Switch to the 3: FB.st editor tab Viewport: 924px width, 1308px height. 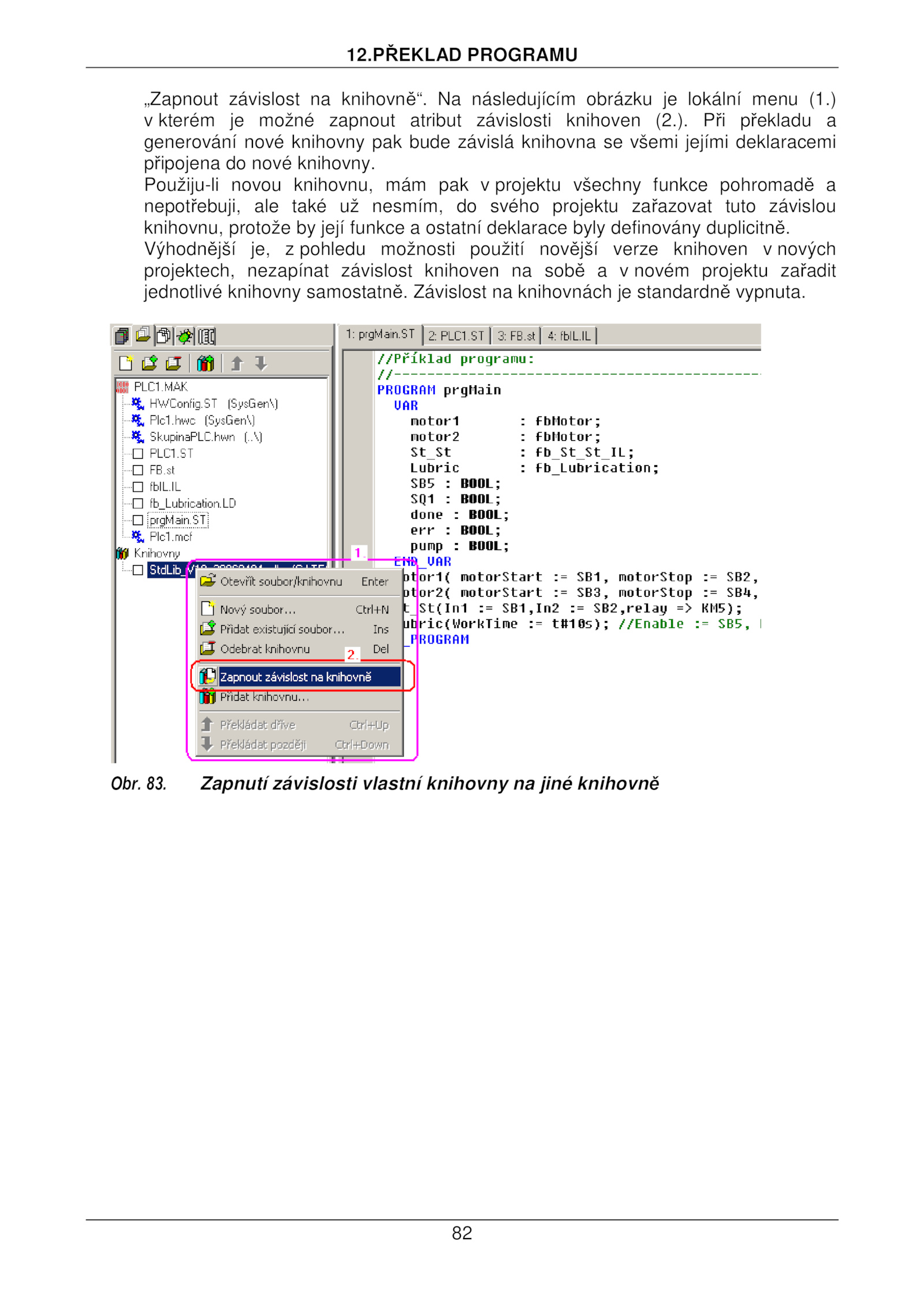[x=516, y=336]
